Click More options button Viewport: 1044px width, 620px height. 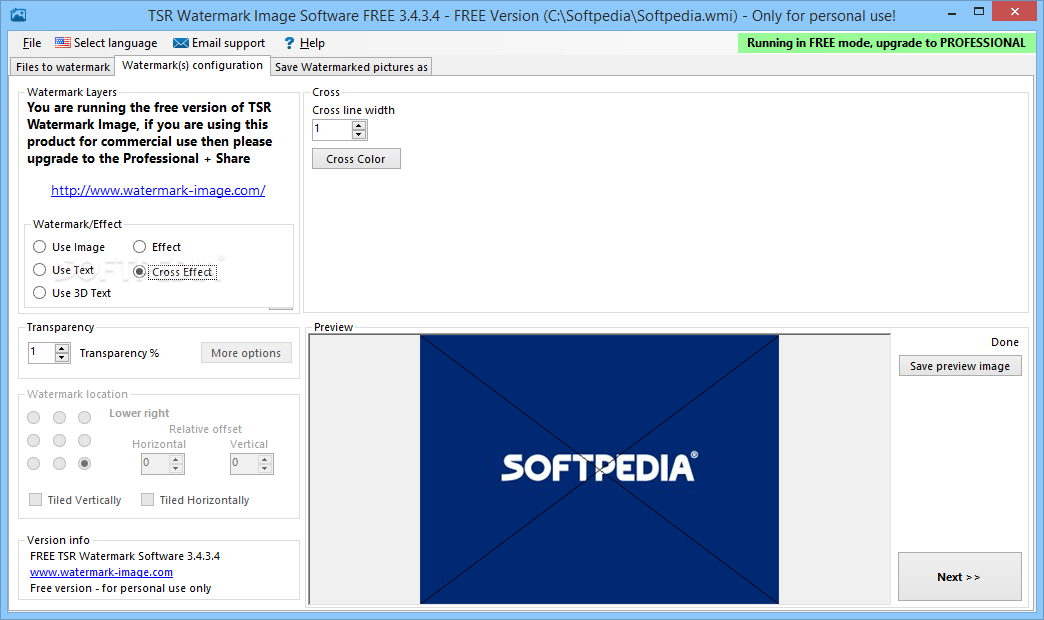pyautogui.click(x=246, y=354)
